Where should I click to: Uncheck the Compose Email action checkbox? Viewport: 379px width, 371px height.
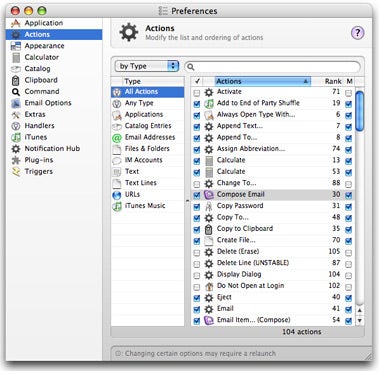(x=197, y=195)
